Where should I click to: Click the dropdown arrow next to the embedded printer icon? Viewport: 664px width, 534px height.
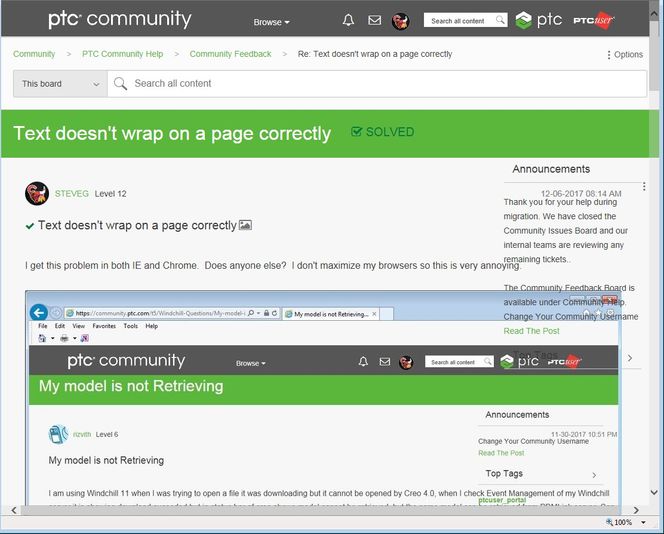coord(75,338)
